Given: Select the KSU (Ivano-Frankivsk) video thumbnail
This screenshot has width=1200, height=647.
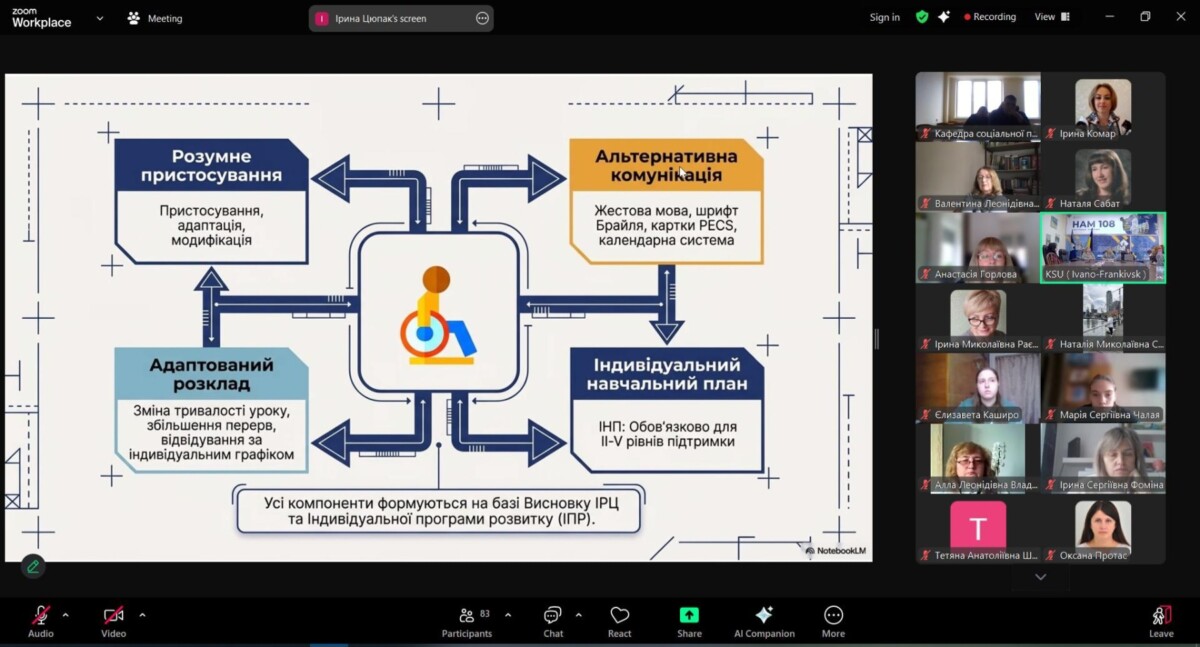Looking at the screenshot, I should pyautogui.click(x=1103, y=247).
